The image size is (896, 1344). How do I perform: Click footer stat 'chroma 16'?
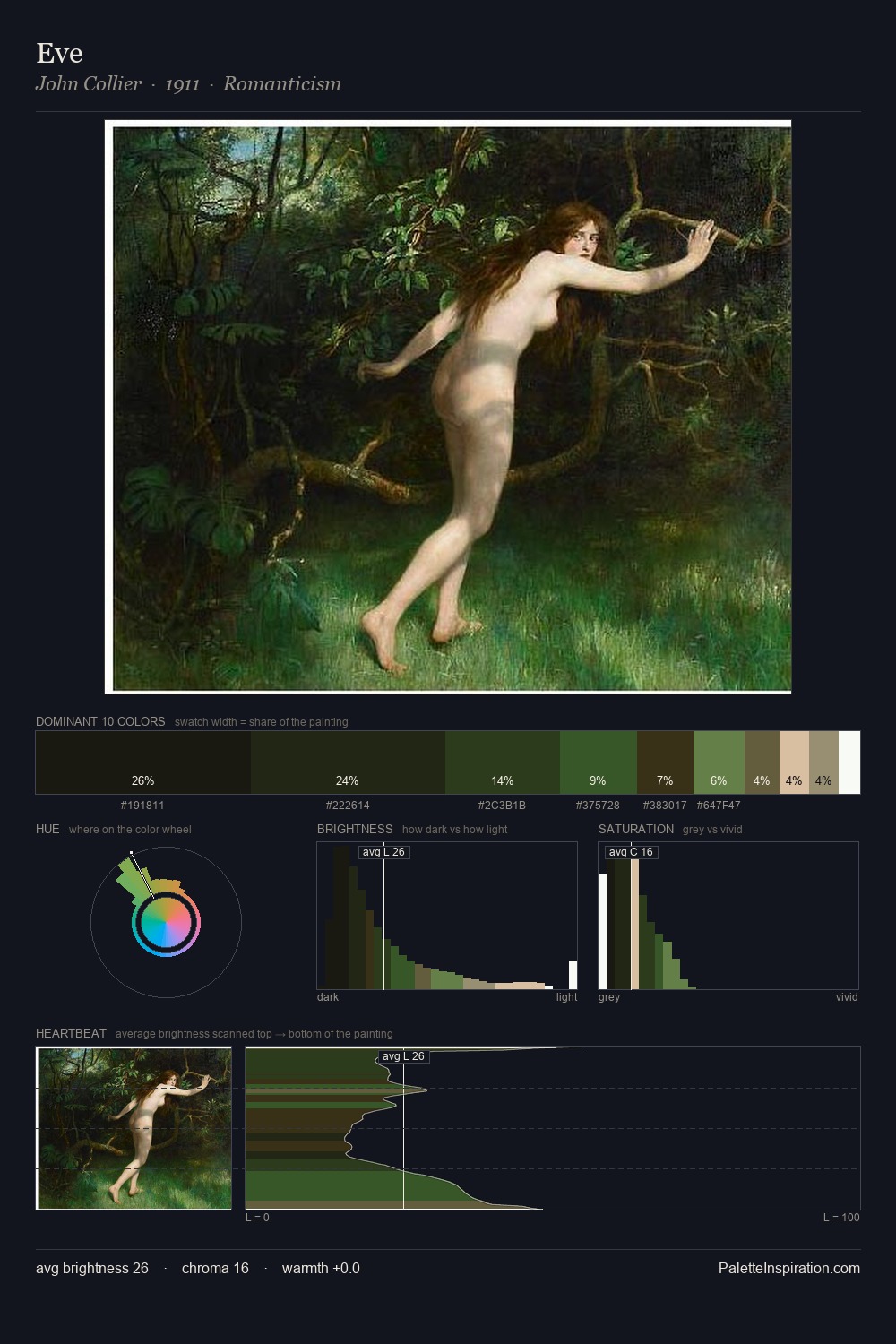[215, 1268]
